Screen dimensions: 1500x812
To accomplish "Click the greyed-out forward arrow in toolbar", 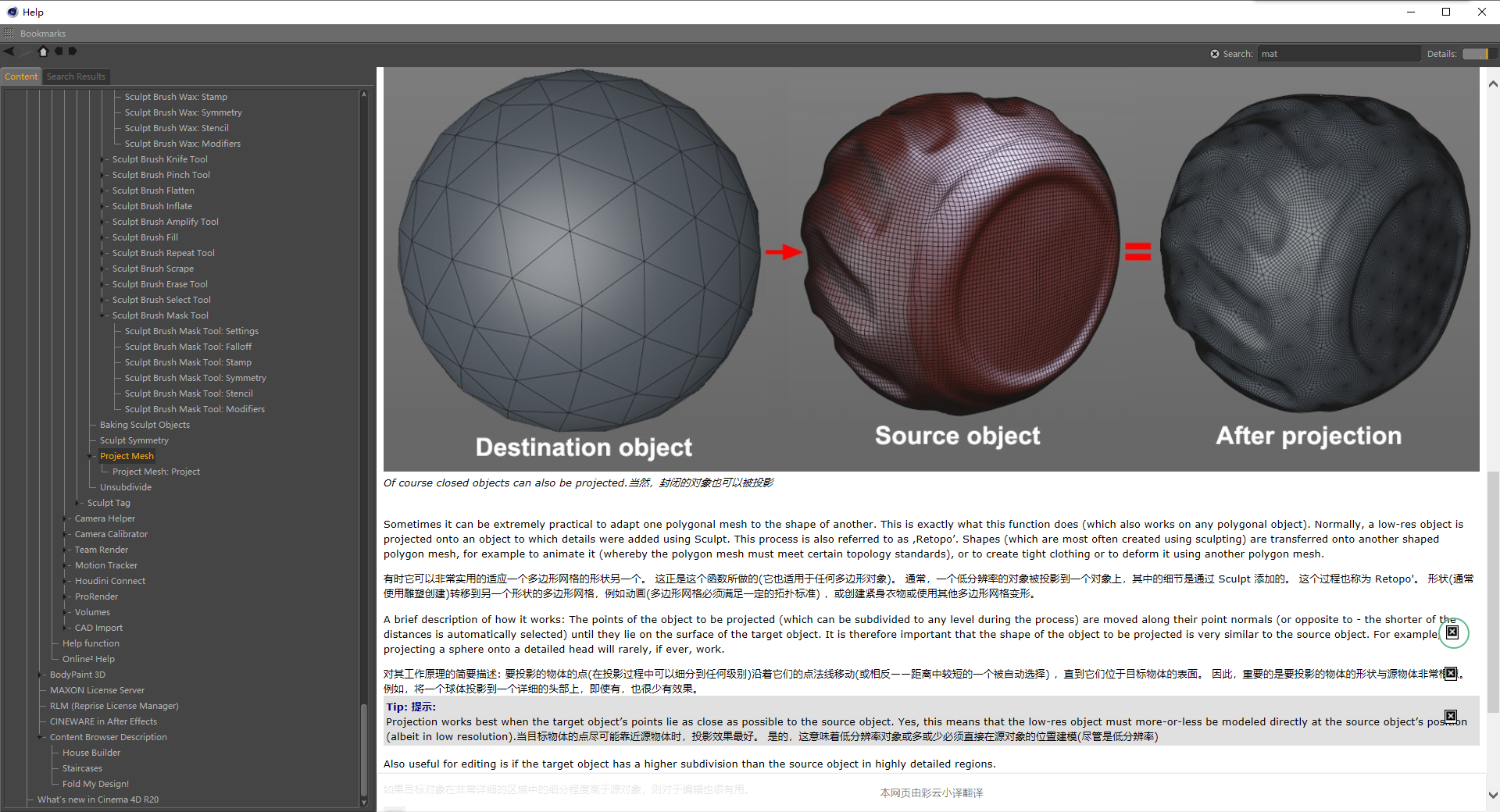I will [x=27, y=52].
